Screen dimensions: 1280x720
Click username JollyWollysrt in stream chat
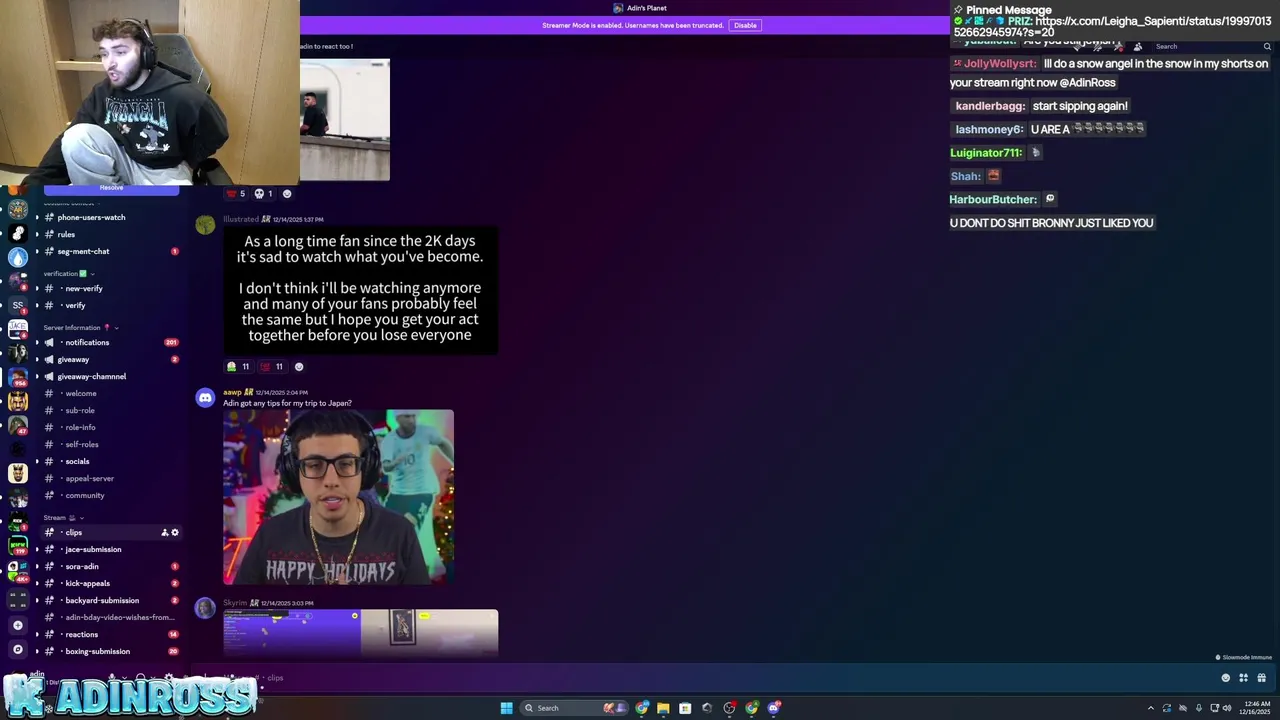pos(1000,63)
